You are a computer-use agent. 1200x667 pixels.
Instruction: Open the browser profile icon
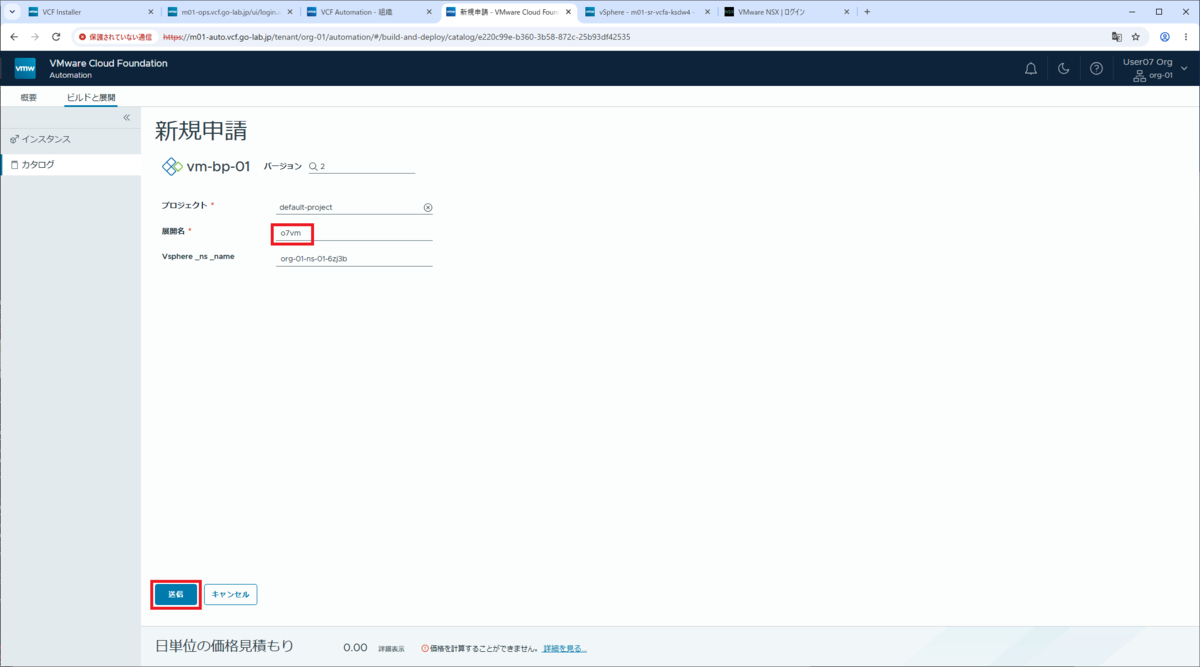point(1164,36)
